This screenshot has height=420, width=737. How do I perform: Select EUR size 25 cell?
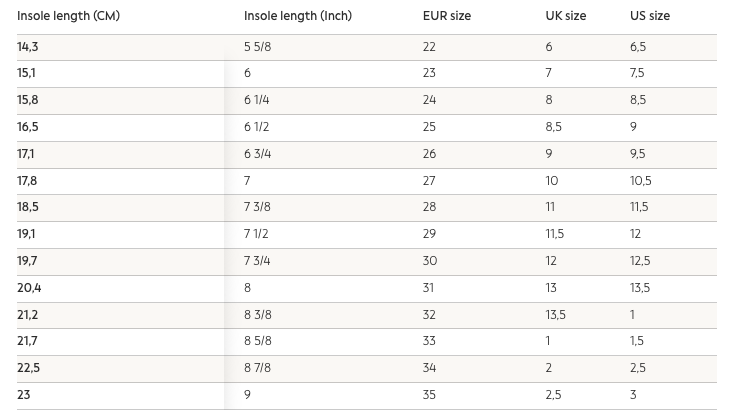[x=430, y=127]
